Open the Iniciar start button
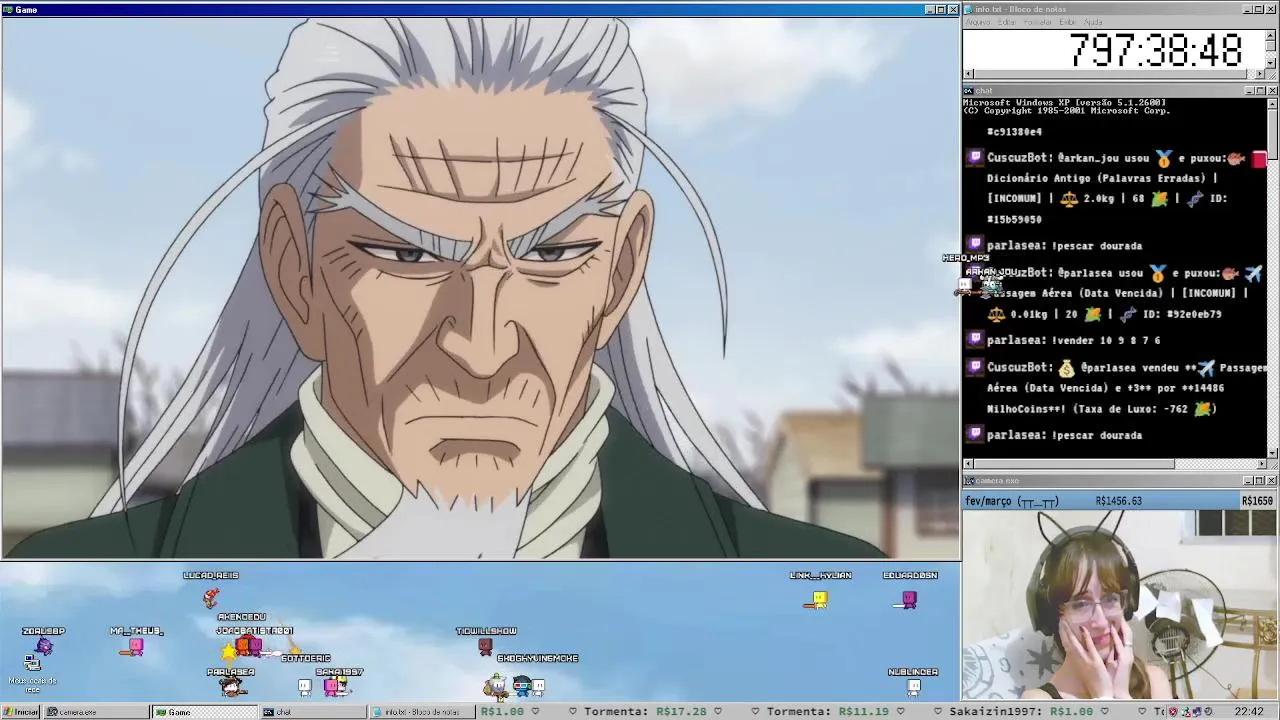This screenshot has height=720, width=1280. (20, 712)
